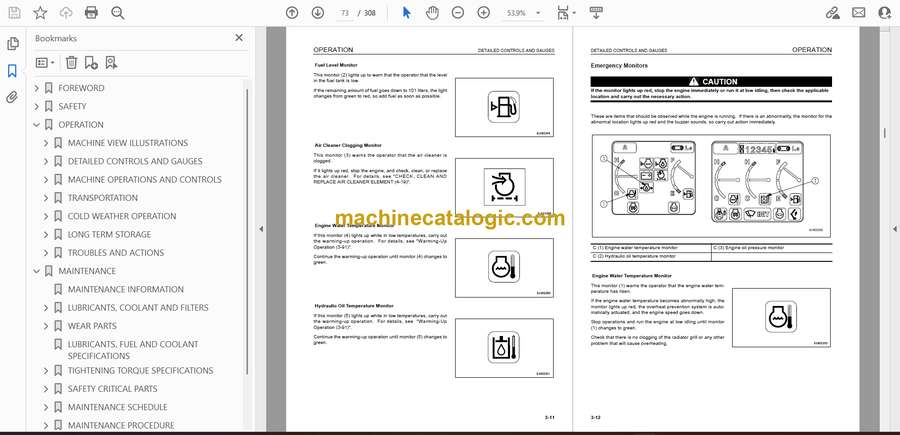Image resolution: width=900 pixels, height=435 pixels.
Task: Print the document with printer icon
Action: pyautogui.click(x=91, y=13)
